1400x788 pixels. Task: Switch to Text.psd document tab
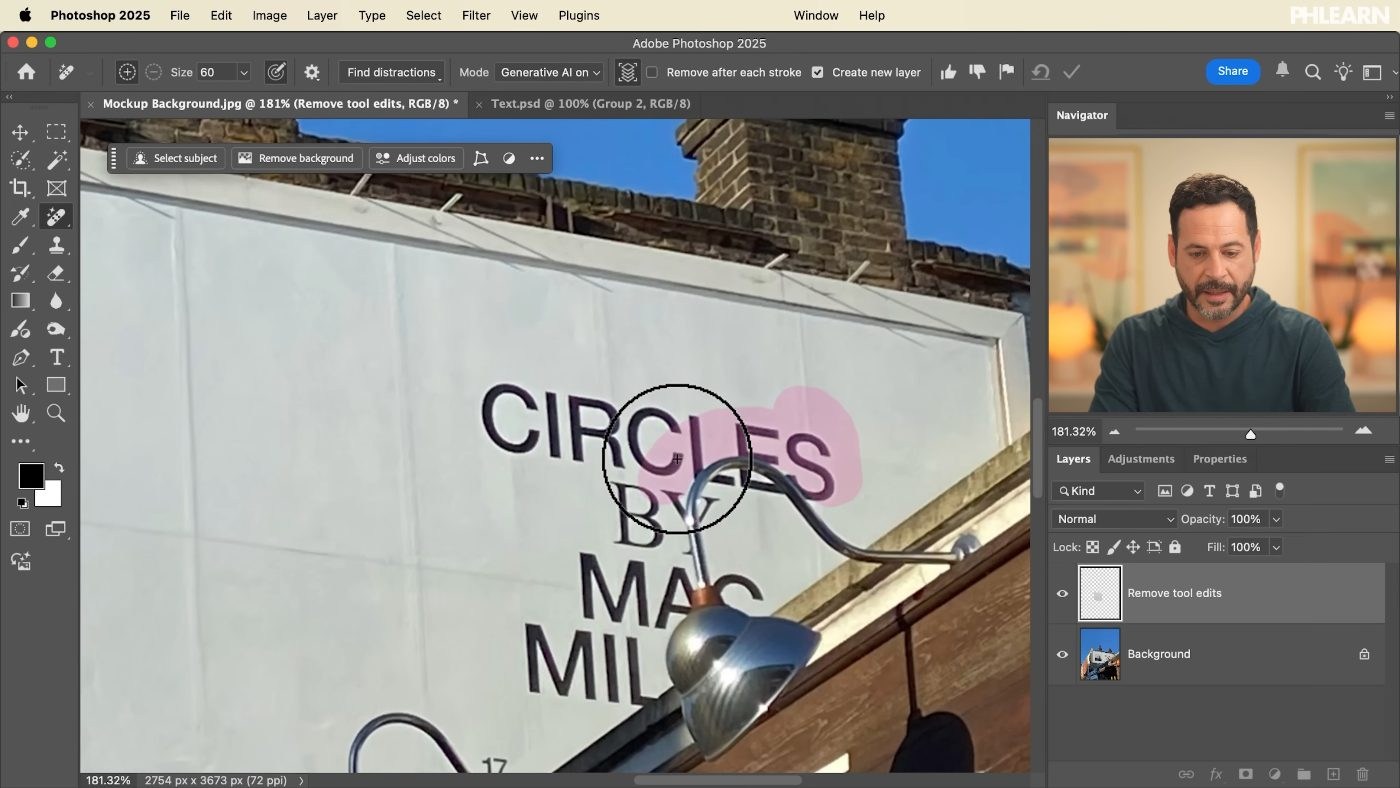[x=591, y=103]
